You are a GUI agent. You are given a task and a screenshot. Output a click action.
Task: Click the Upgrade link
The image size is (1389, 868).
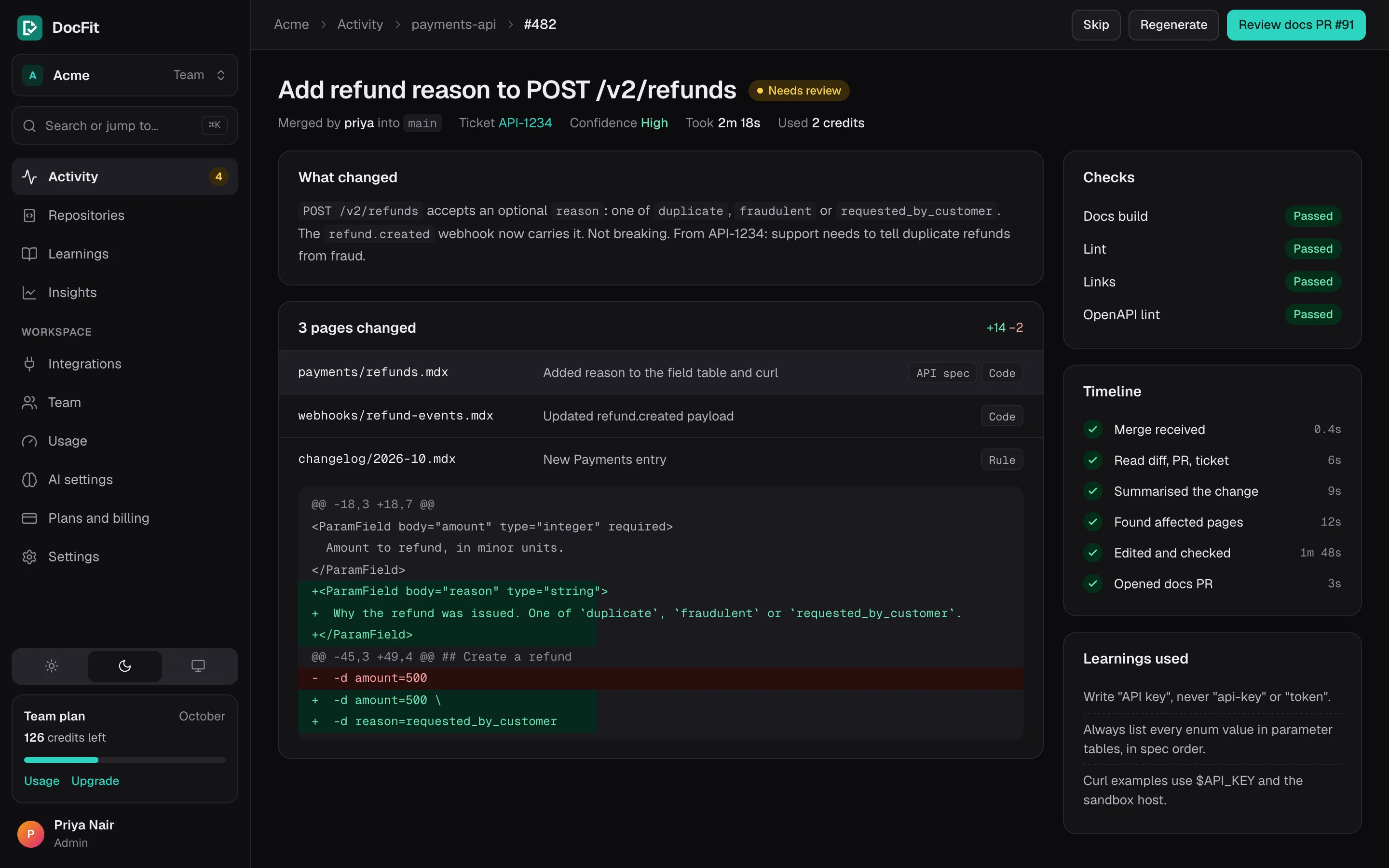(x=95, y=781)
